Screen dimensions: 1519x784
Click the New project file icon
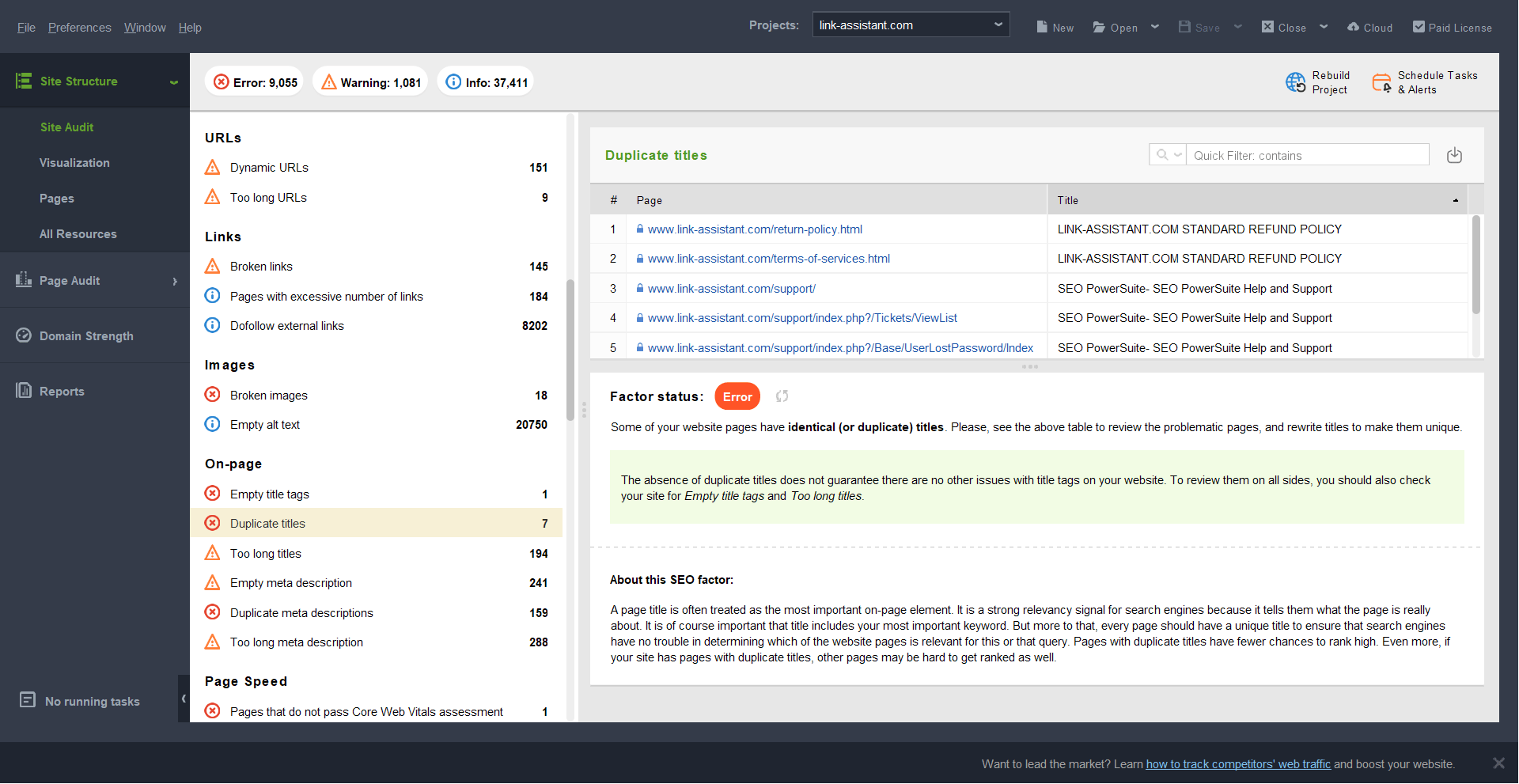[1042, 27]
